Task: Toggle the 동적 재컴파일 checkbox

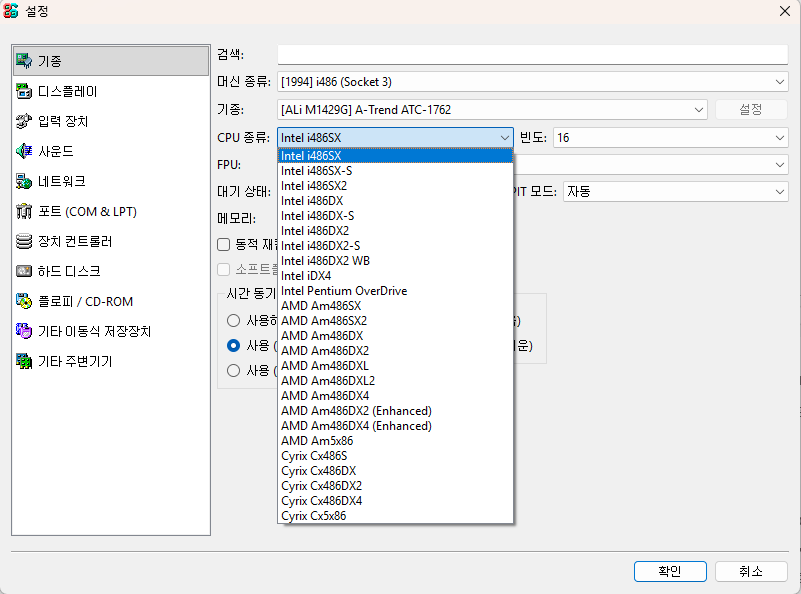Action: [x=223, y=245]
